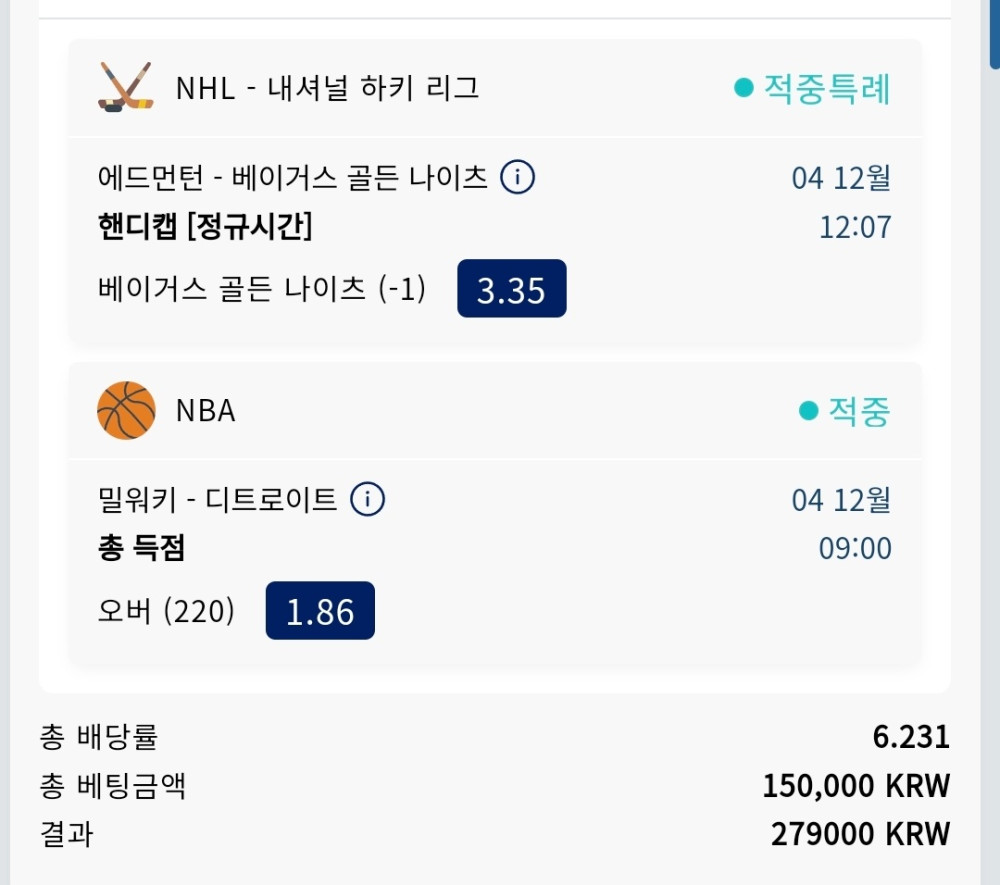Open info icon for Milwaukee–Detroit match
This screenshot has height=885, width=1000.
tap(367, 499)
